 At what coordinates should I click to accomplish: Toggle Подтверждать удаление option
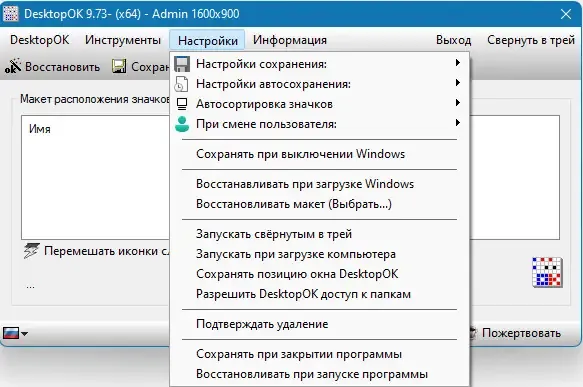320,325
